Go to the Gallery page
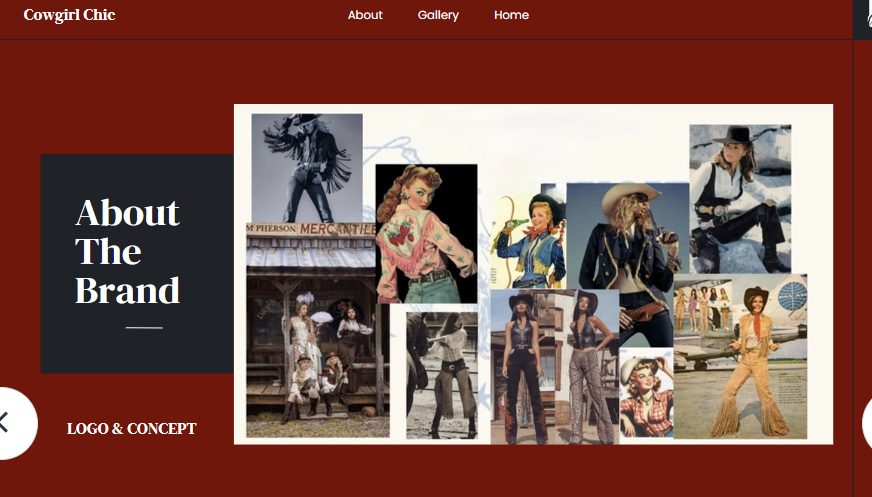Image resolution: width=872 pixels, height=497 pixels. pos(438,15)
